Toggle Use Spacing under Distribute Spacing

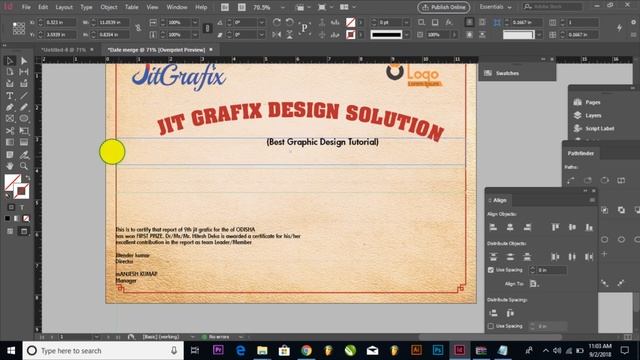[x=491, y=326]
